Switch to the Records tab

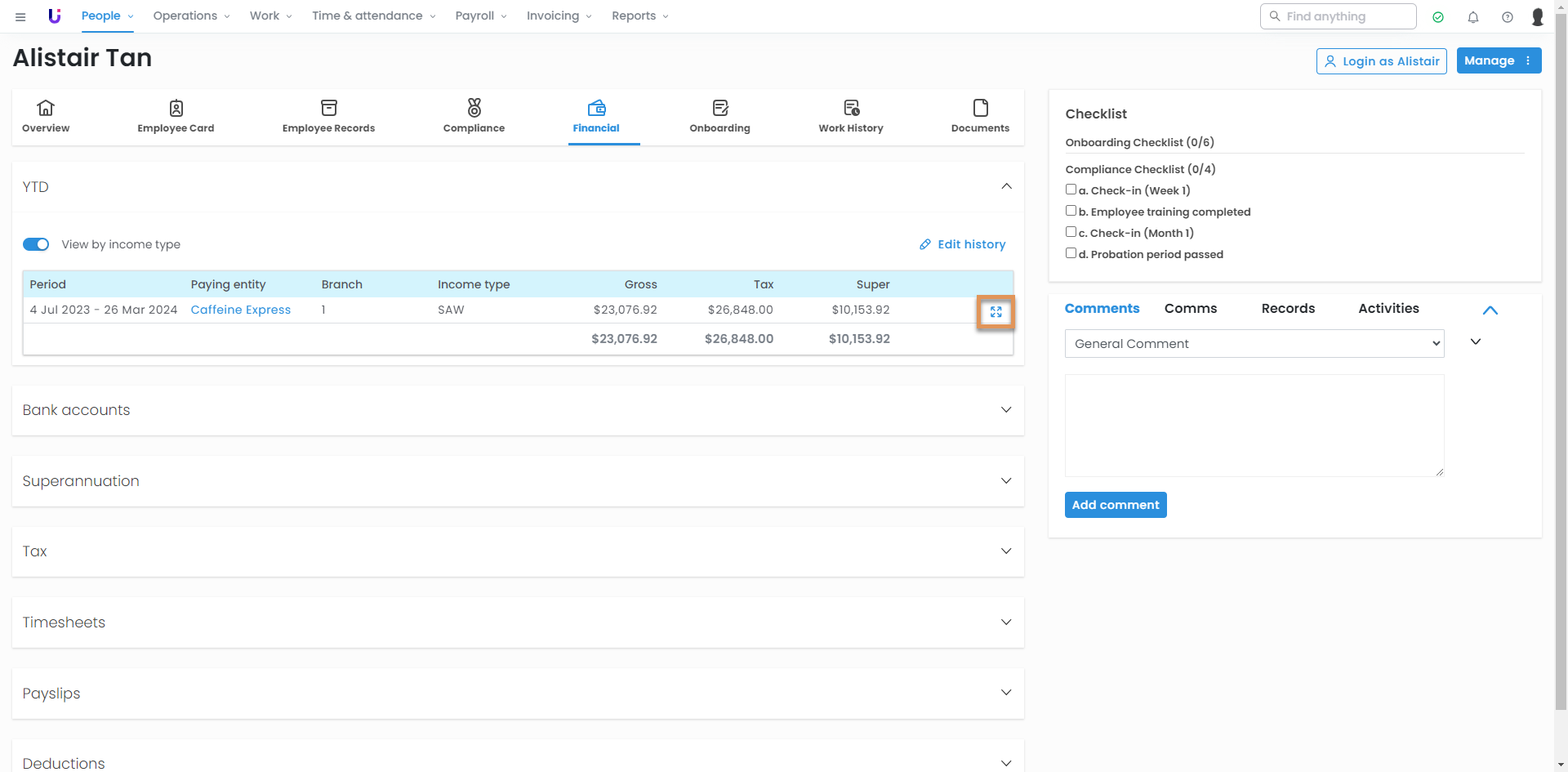(x=1288, y=309)
